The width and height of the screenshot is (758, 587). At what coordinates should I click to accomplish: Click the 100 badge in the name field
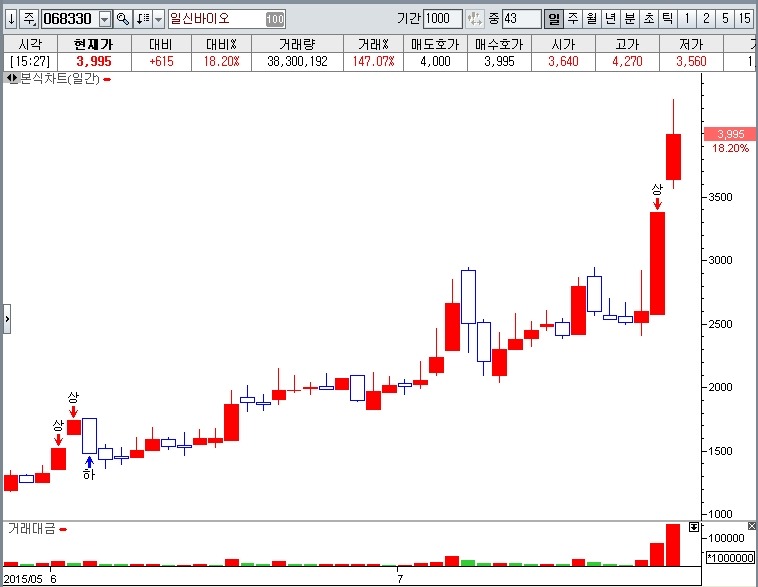(275, 19)
